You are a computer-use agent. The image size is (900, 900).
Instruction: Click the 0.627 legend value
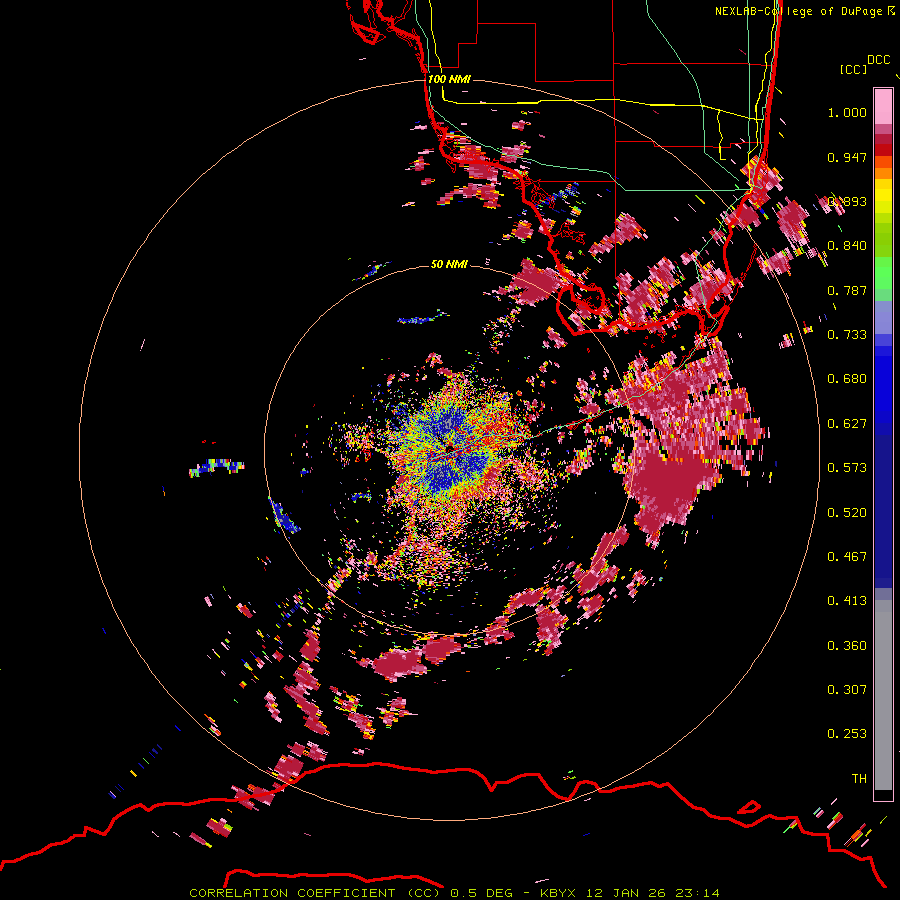[847, 424]
